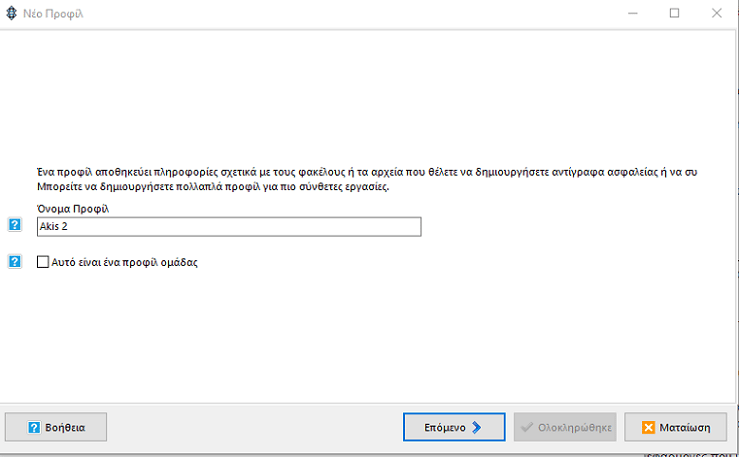The height and width of the screenshot is (457, 739).
Task: Click the question mark icon on the Βοήθεια button
Action: 34,427
